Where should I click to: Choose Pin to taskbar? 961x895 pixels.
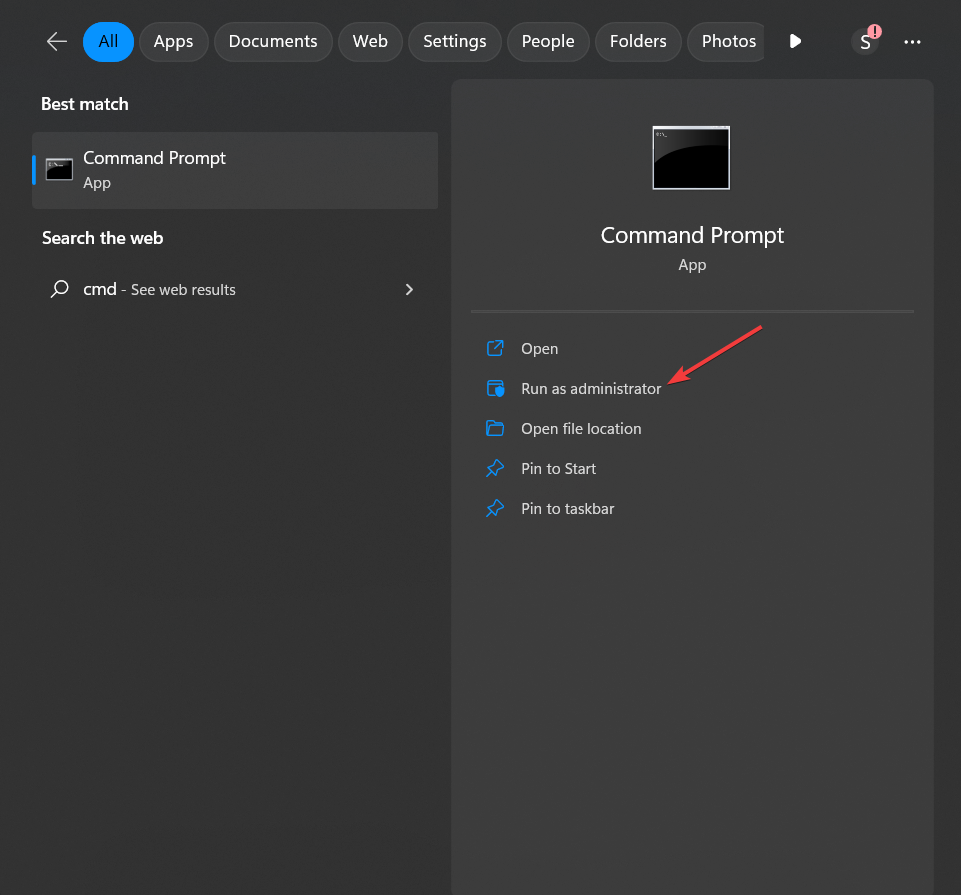[568, 509]
